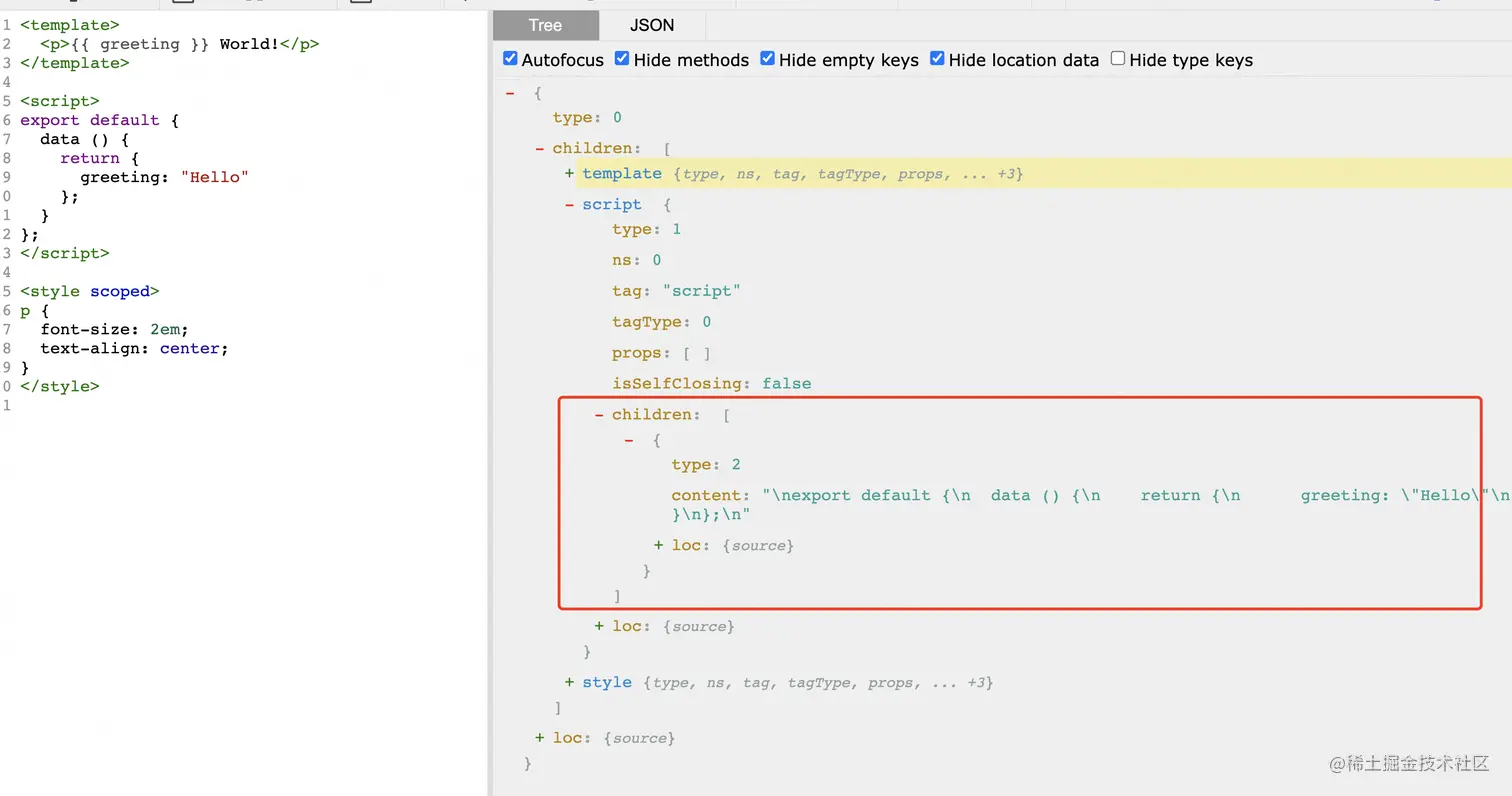This screenshot has height=796, width=1512.
Task: Expand the root loc entry
Action: click(x=540, y=738)
